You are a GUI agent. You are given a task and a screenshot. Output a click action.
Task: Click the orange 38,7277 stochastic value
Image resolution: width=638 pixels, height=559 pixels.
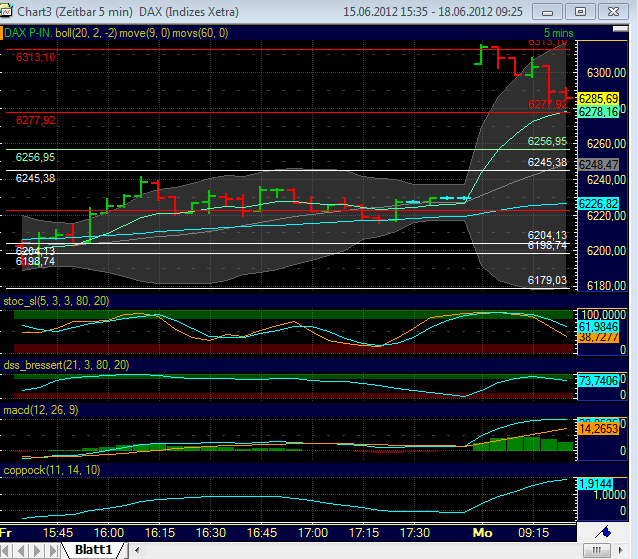[599, 337]
